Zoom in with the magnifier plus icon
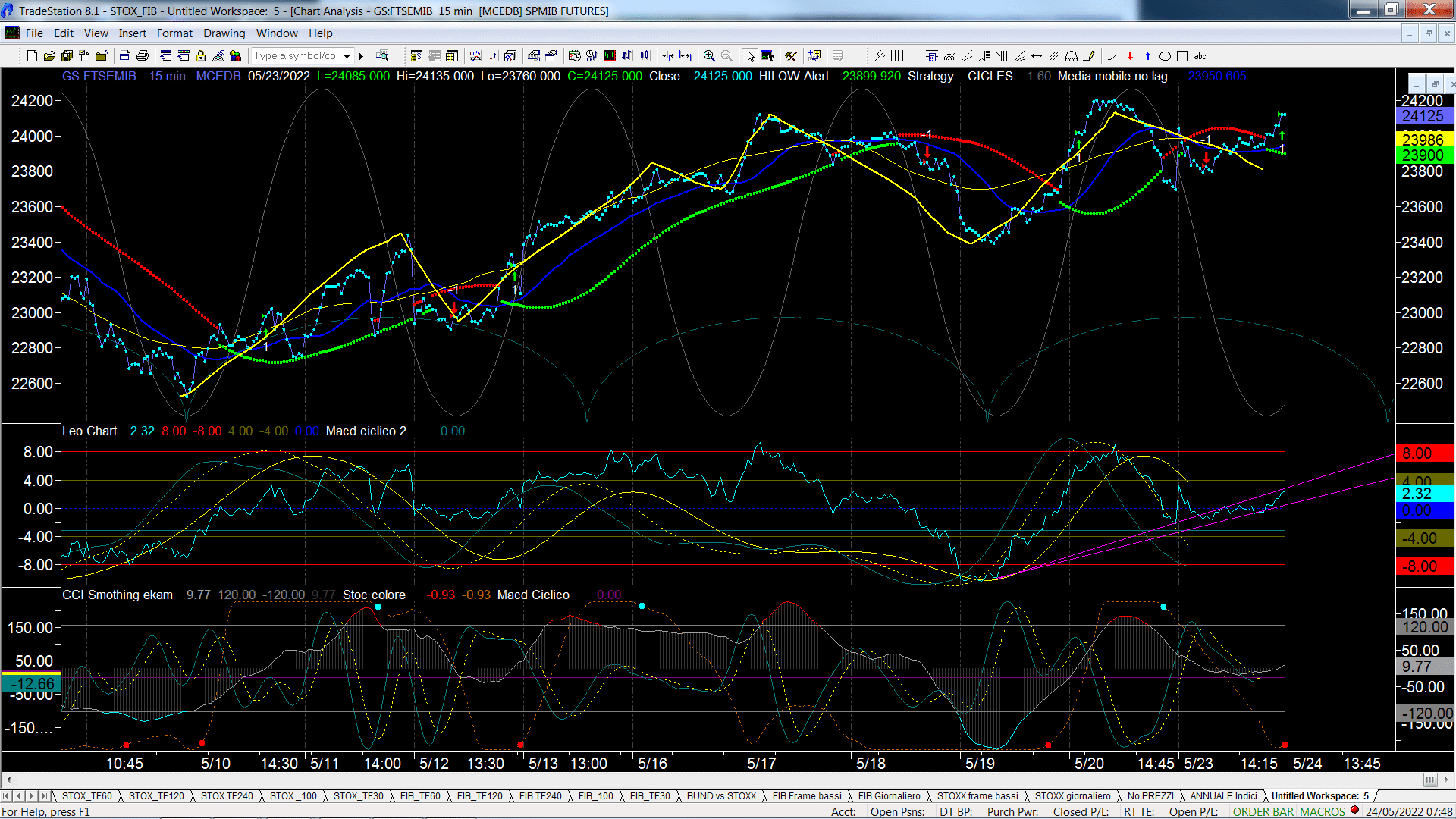This screenshot has height=819, width=1456. point(709,56)
